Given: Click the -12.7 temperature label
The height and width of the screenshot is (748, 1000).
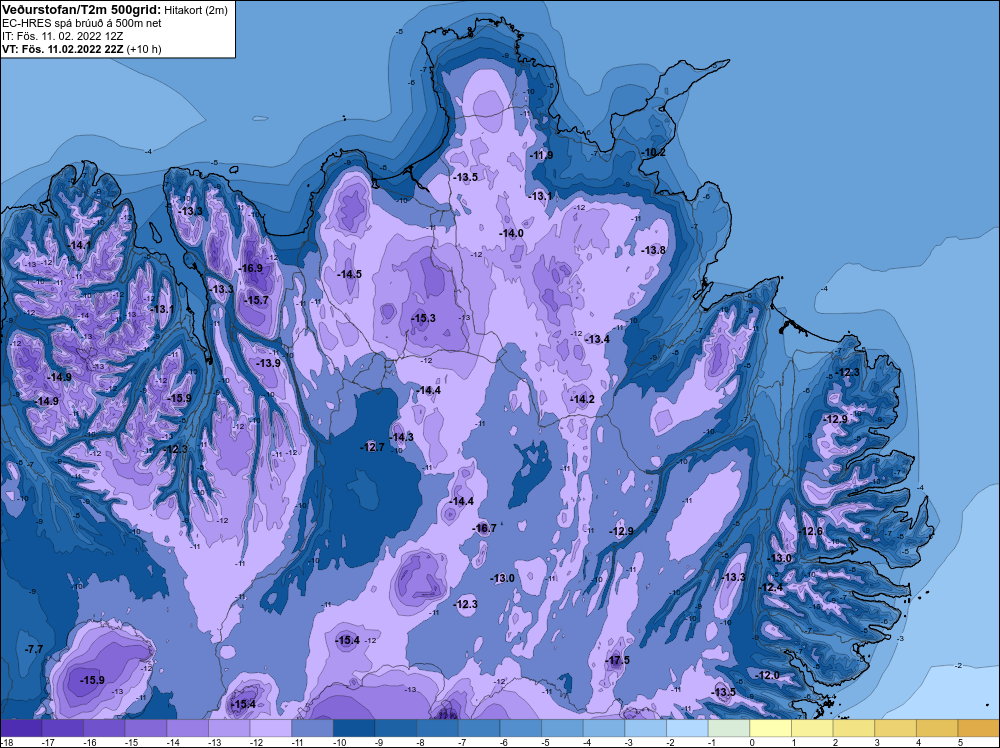Looking at the screenshot, I should click(x=372, y=448).
